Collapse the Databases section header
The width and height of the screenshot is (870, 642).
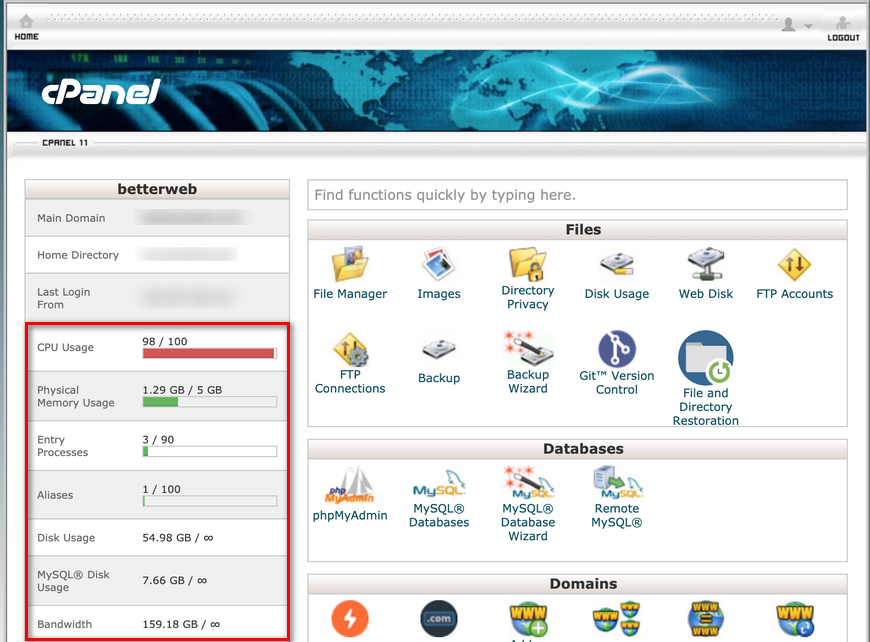(x=577, y=449)
